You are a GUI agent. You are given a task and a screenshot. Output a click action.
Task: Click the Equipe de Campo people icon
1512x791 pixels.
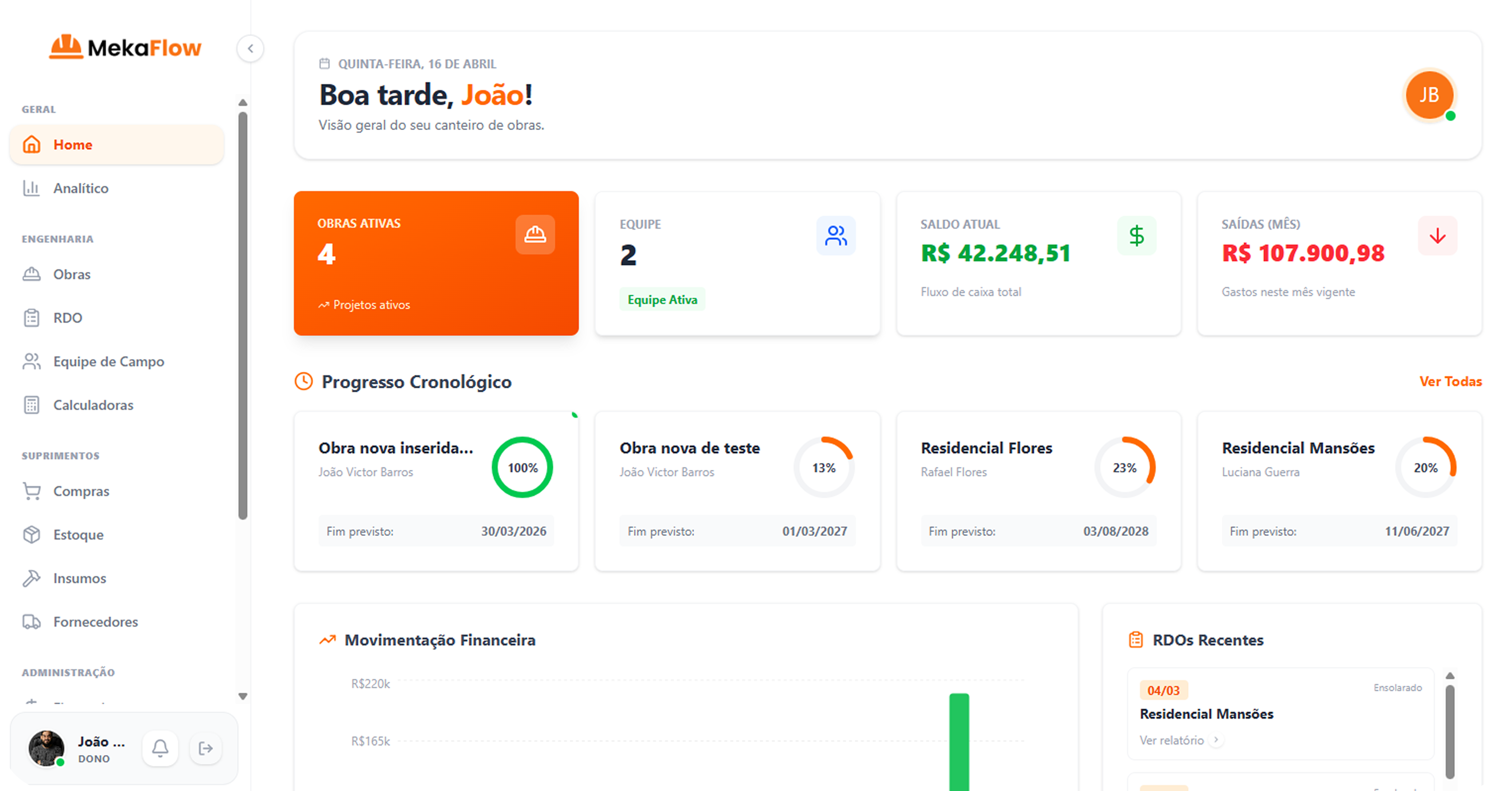point(32,361)
